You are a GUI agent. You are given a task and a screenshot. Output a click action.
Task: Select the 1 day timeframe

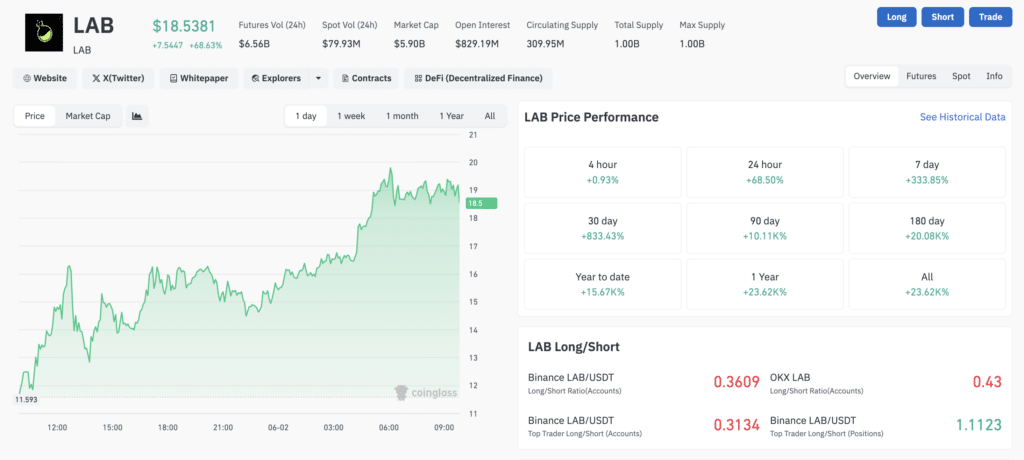306,116
